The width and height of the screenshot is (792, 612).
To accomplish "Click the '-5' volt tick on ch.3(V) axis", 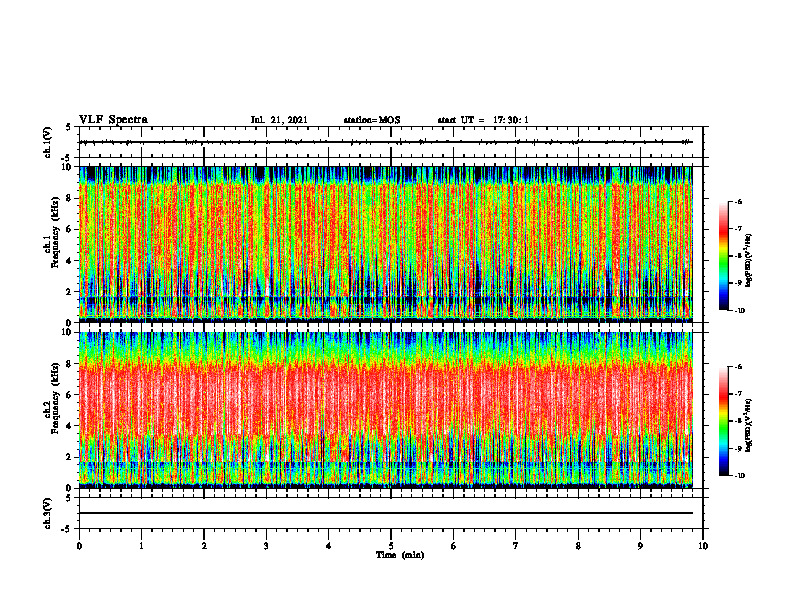I will [68, 529].
